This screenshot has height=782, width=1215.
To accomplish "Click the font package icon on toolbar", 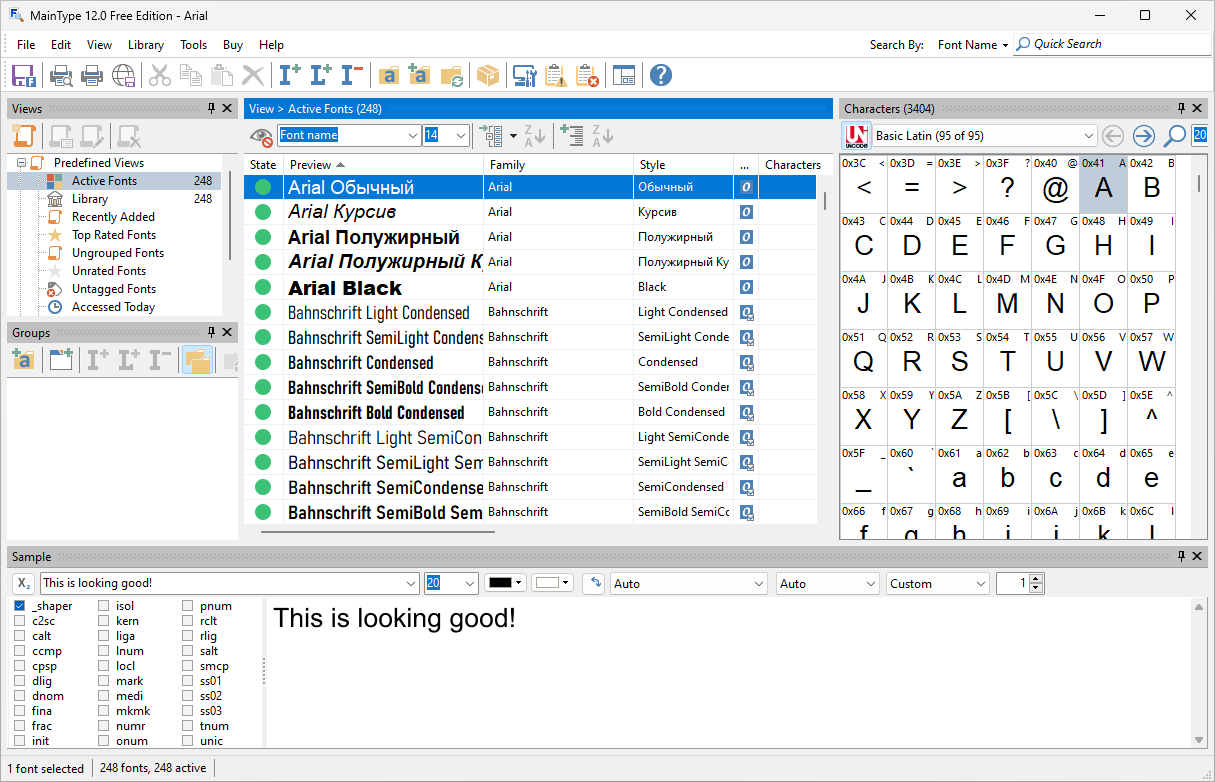I will tap(487, 75).
